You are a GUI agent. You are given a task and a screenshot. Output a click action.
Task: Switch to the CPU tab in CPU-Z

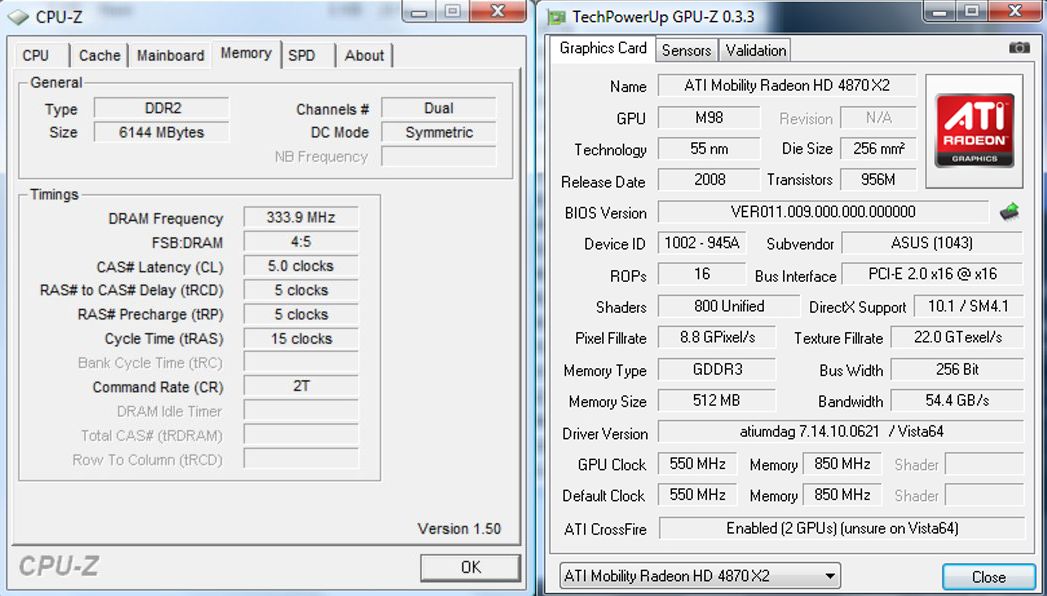coord(35,55)
